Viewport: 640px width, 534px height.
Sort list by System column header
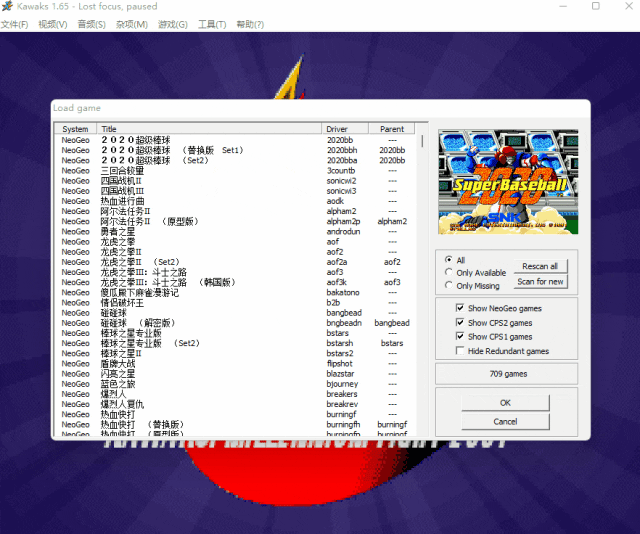[75, 129]
